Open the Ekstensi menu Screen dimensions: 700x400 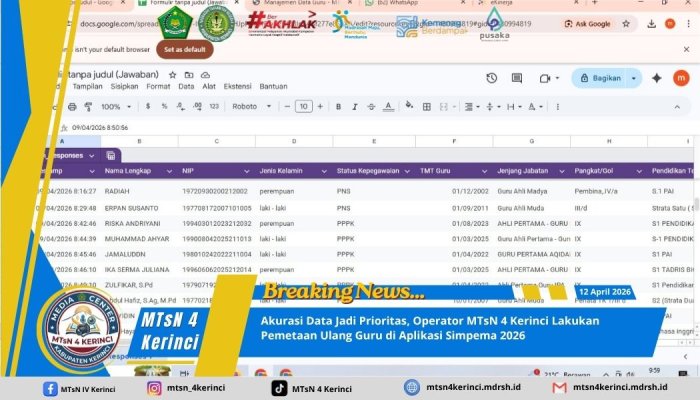pyautogui.click(x=238, y=87)
